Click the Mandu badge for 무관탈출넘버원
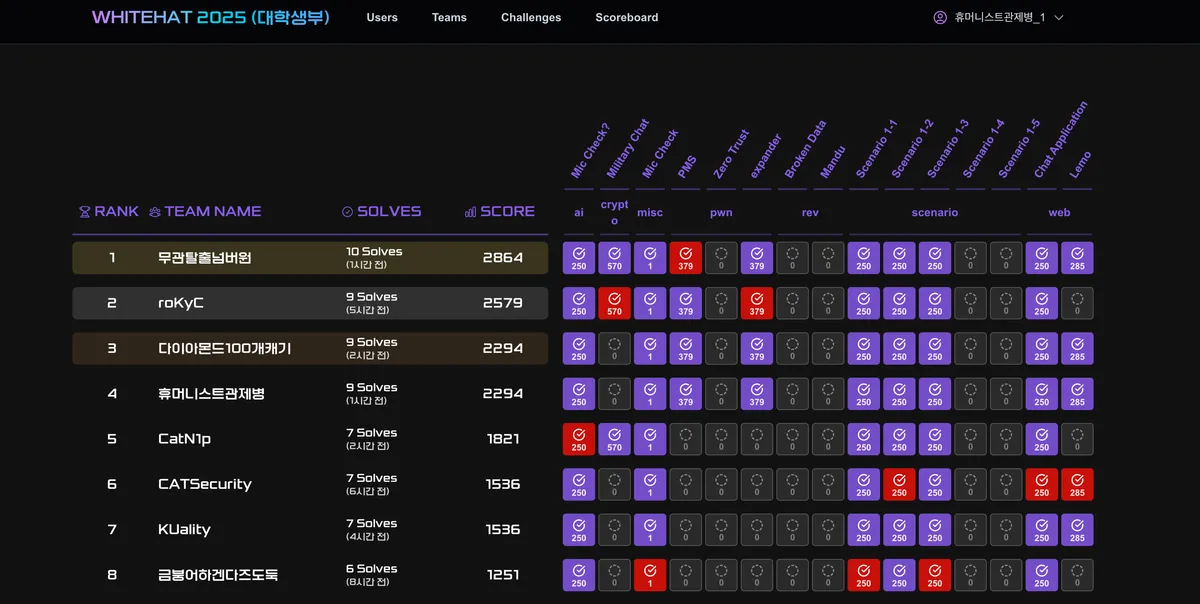1200x604 pixels. [x=828, y=257]
